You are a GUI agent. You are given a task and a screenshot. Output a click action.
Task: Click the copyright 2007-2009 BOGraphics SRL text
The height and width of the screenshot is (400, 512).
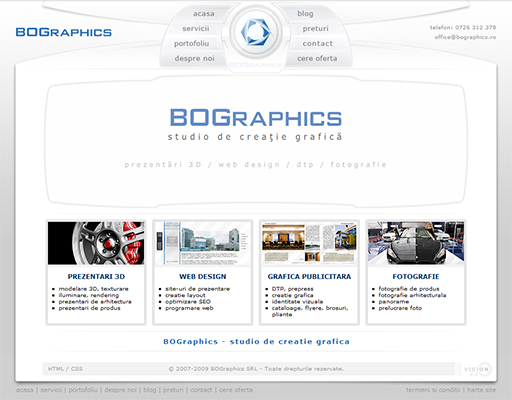click(256, 369)
